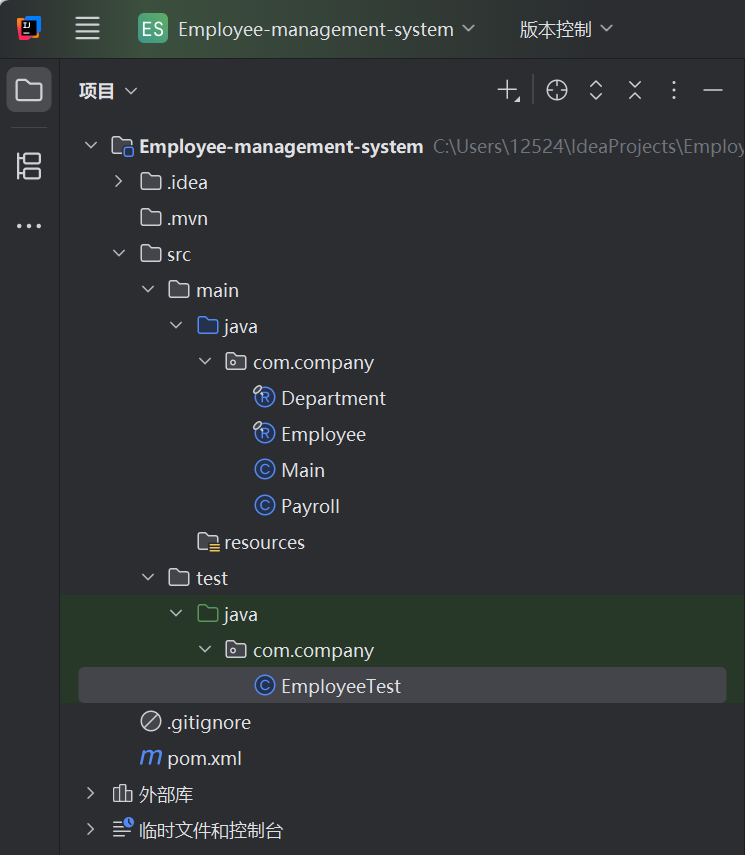Open the 版本控制 version control dropdown
Image resolution: width=745 pixels, height=855 pixels.
(x=566, y=29)
